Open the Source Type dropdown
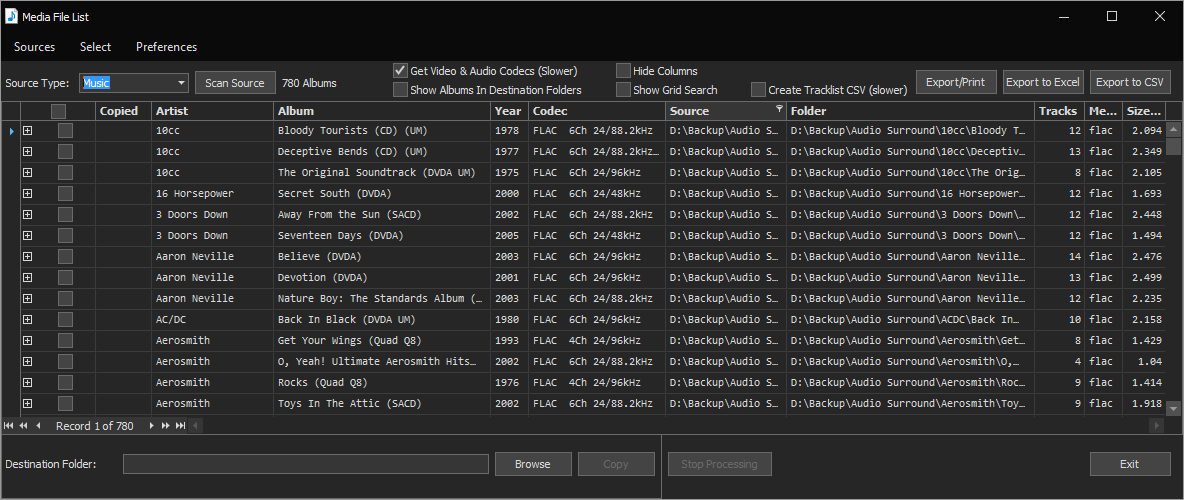The width and height of the screenshot is (1184, 500). pyautogui.click(x=181, y=83)
